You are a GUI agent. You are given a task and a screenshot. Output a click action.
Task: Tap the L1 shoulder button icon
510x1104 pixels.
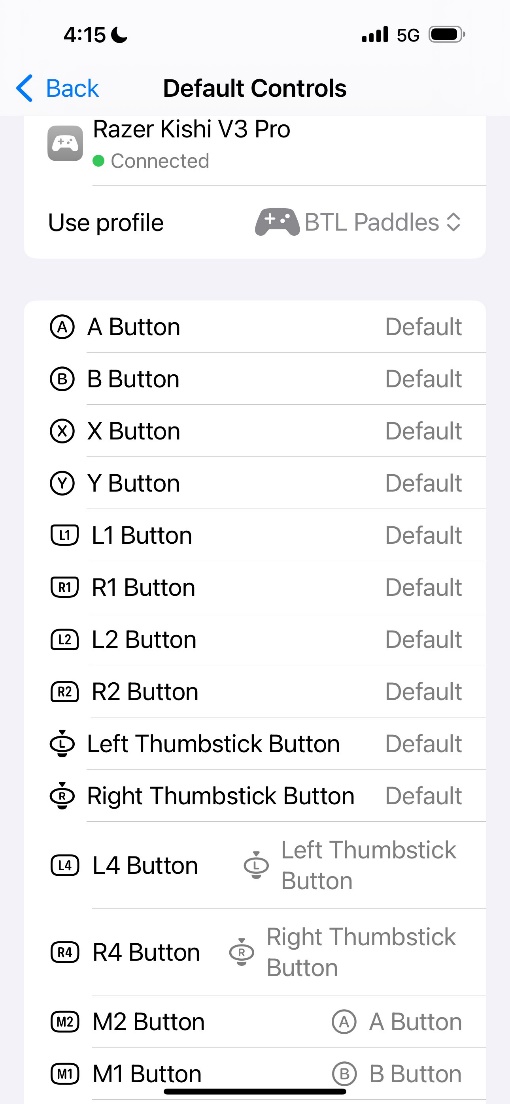point(64,536)
